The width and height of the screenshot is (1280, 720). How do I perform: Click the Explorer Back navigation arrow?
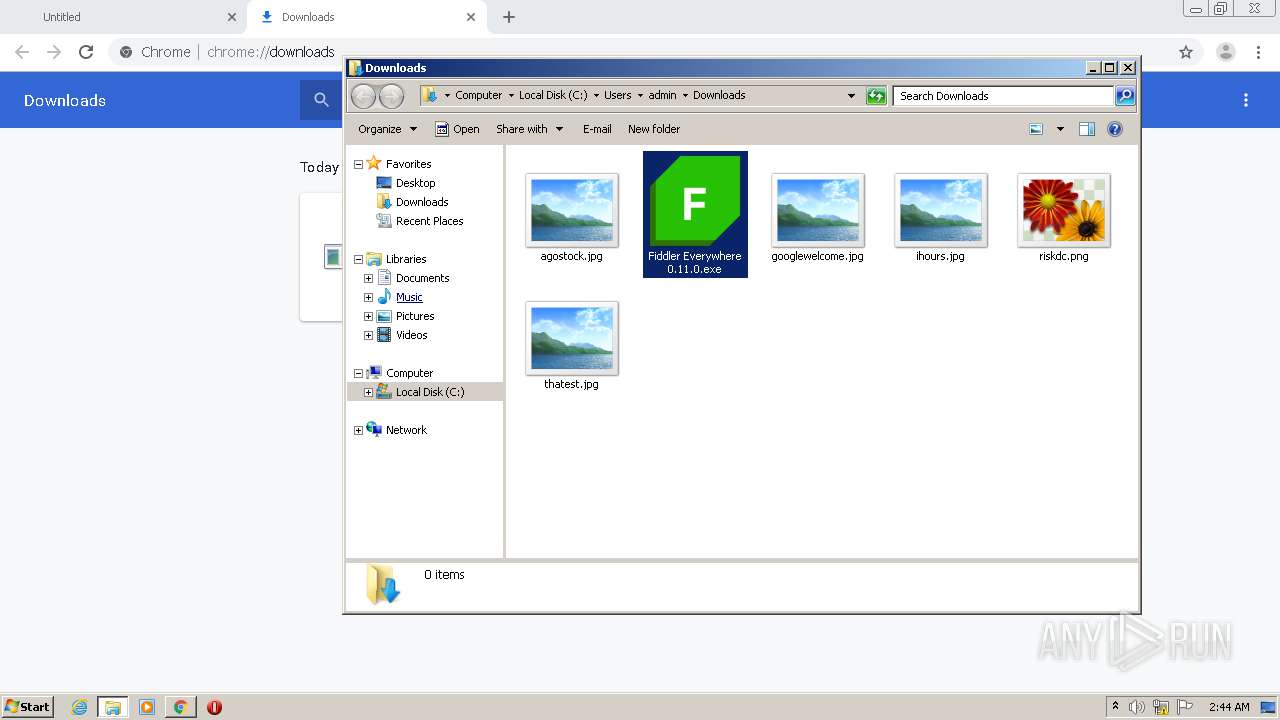tap(363, 96)
